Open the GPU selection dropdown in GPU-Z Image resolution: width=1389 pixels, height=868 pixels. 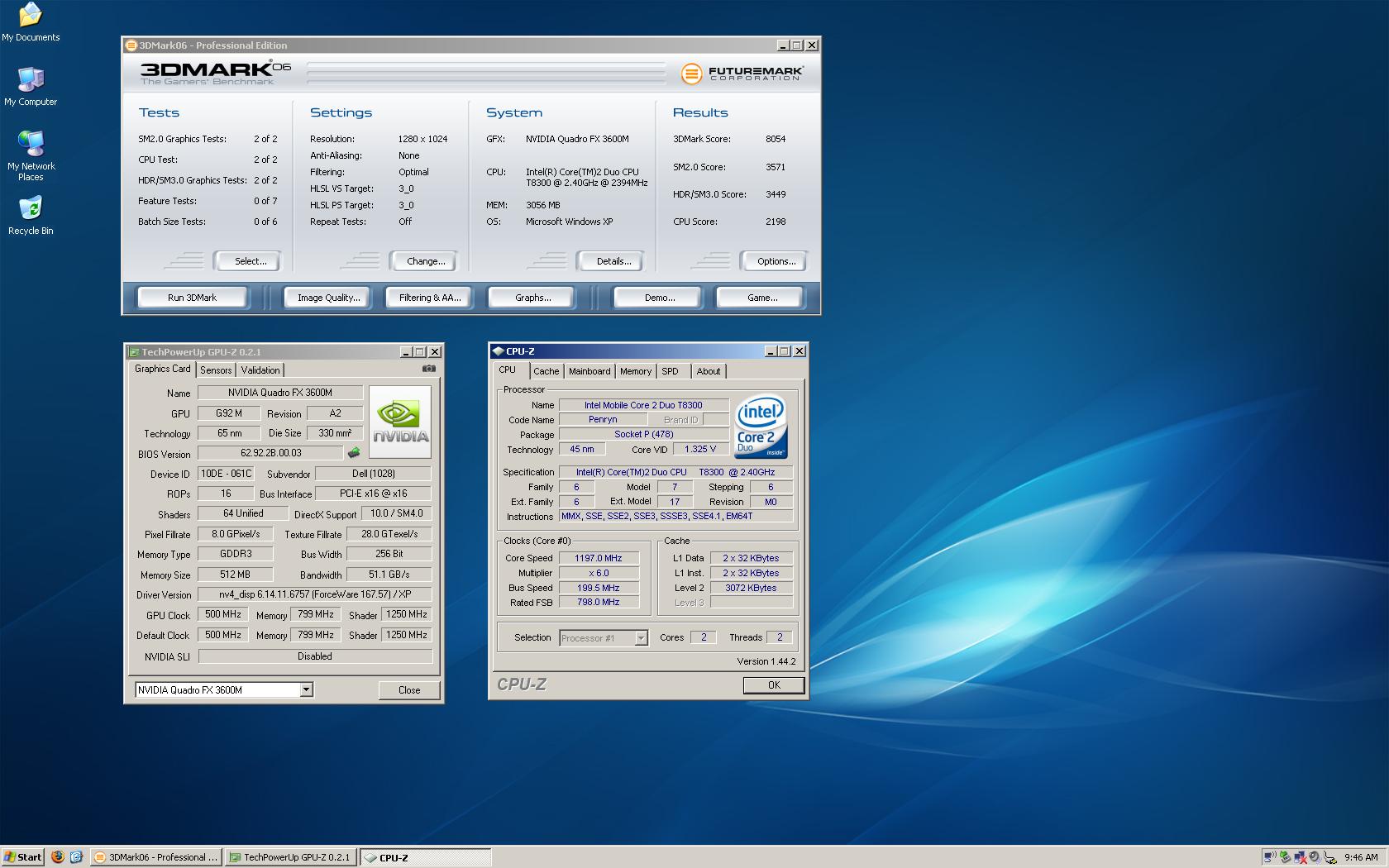pyautogui.click(x=306, y=689)
